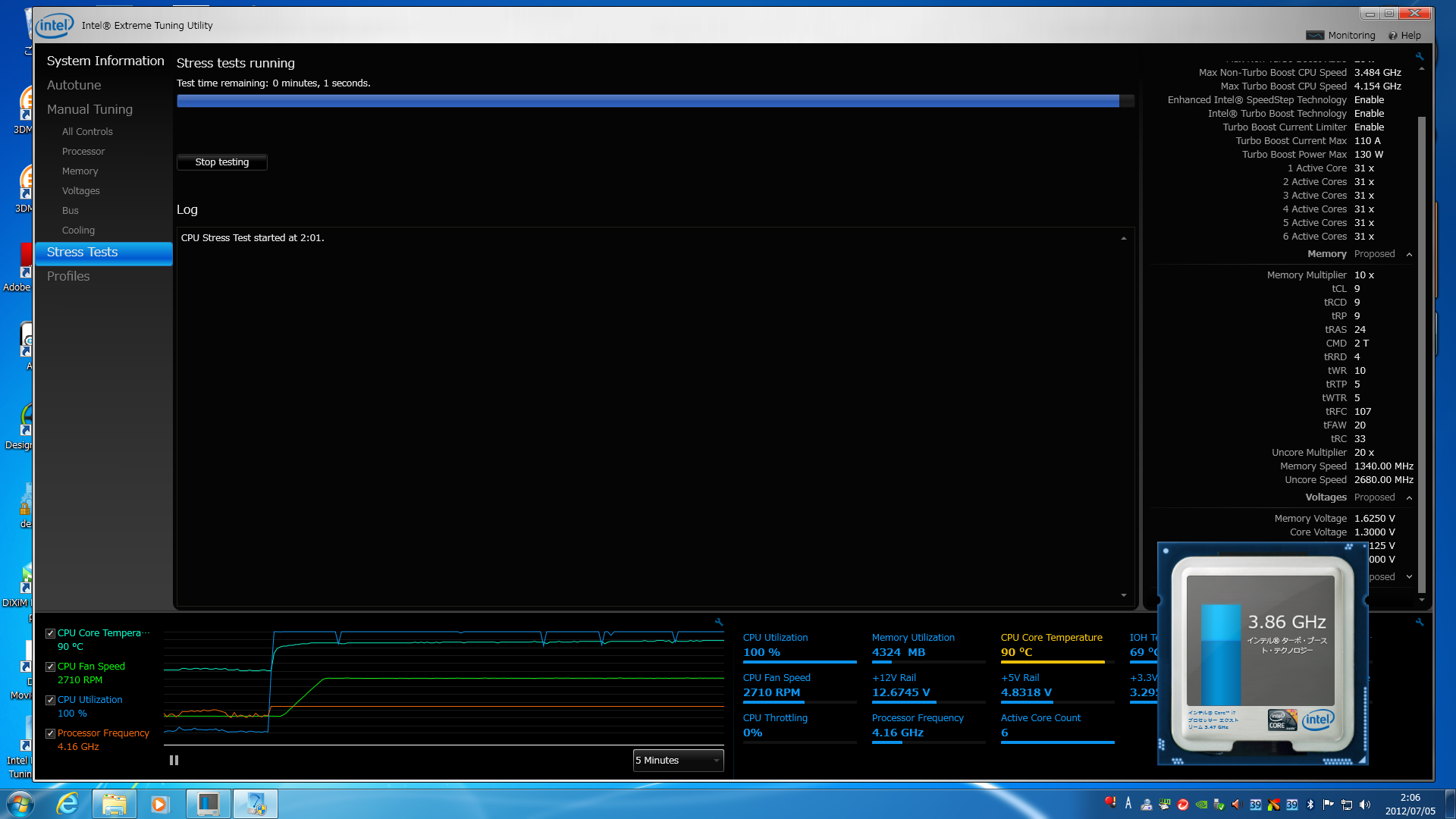Click the wrench icon in monitor values panel
The image size is (1456, 819).
(1419, 622)
